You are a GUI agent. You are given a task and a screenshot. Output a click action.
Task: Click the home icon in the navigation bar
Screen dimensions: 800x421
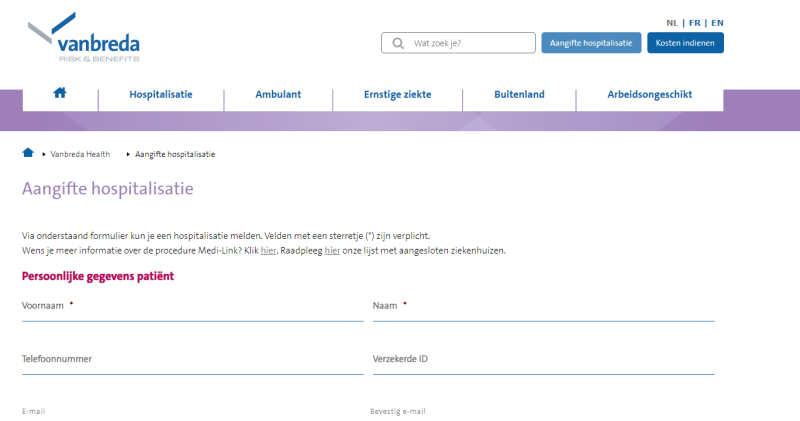pos(60,93)
